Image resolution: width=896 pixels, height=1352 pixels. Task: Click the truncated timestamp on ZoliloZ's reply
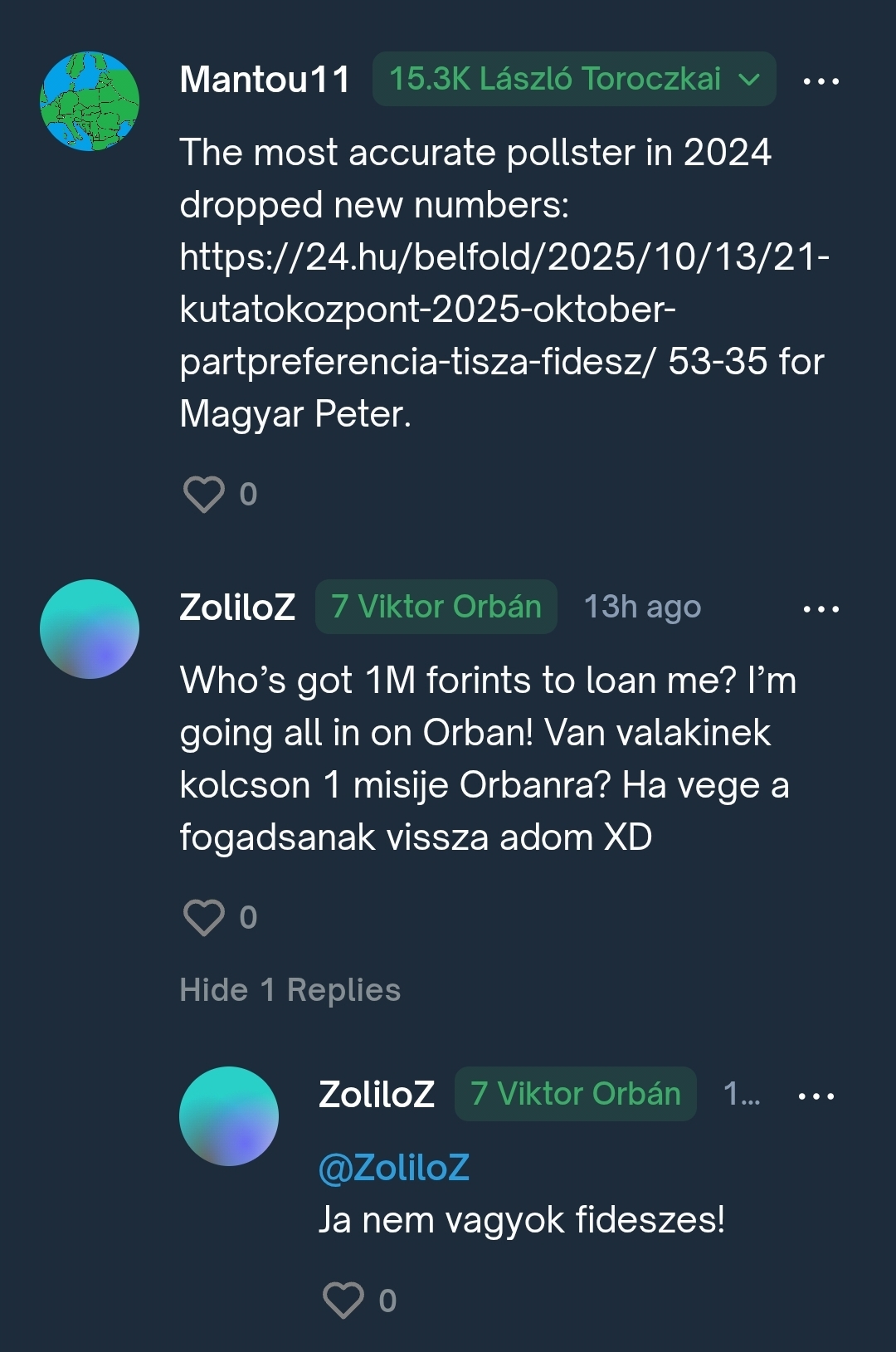pyautogui.click(x=742, y=1094)
